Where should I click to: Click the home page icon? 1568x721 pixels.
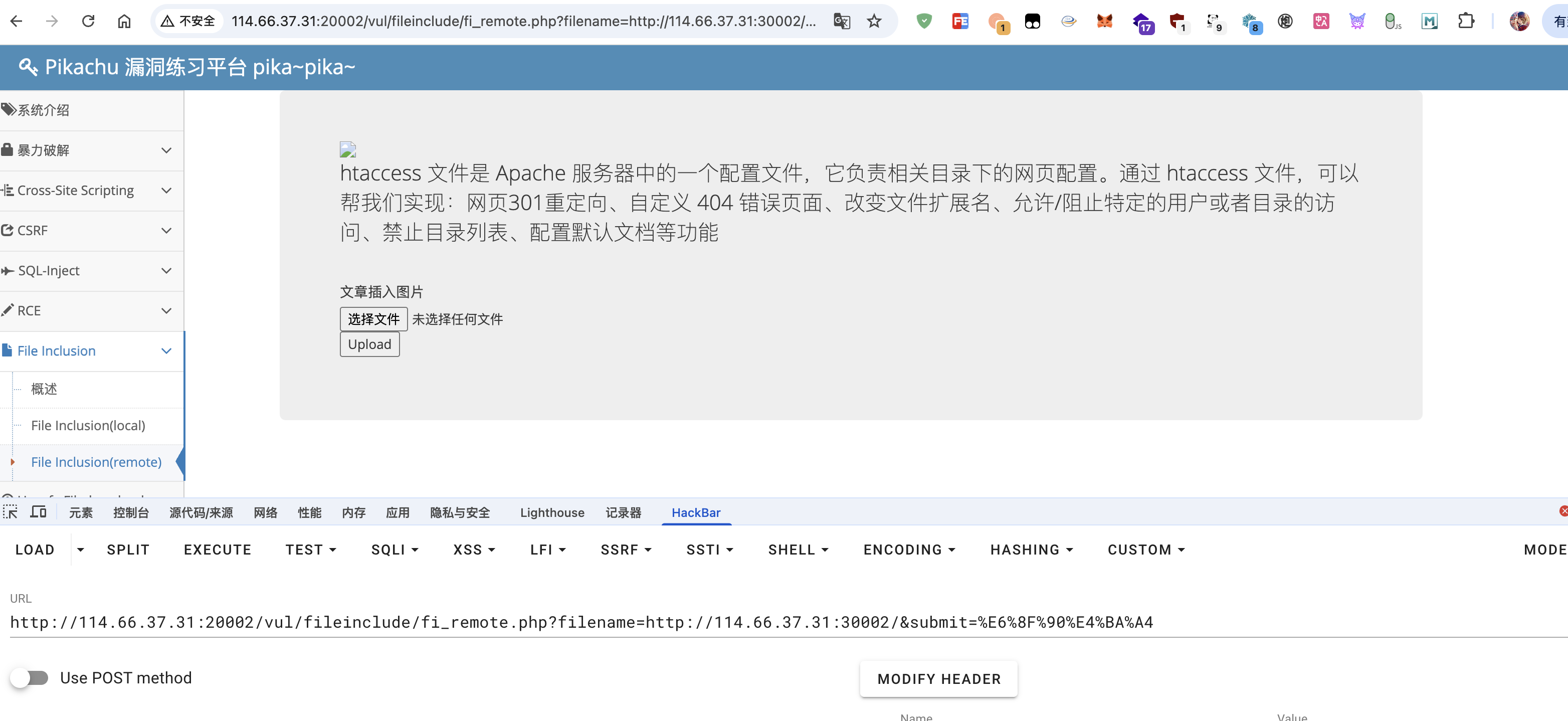pos(124,22)
